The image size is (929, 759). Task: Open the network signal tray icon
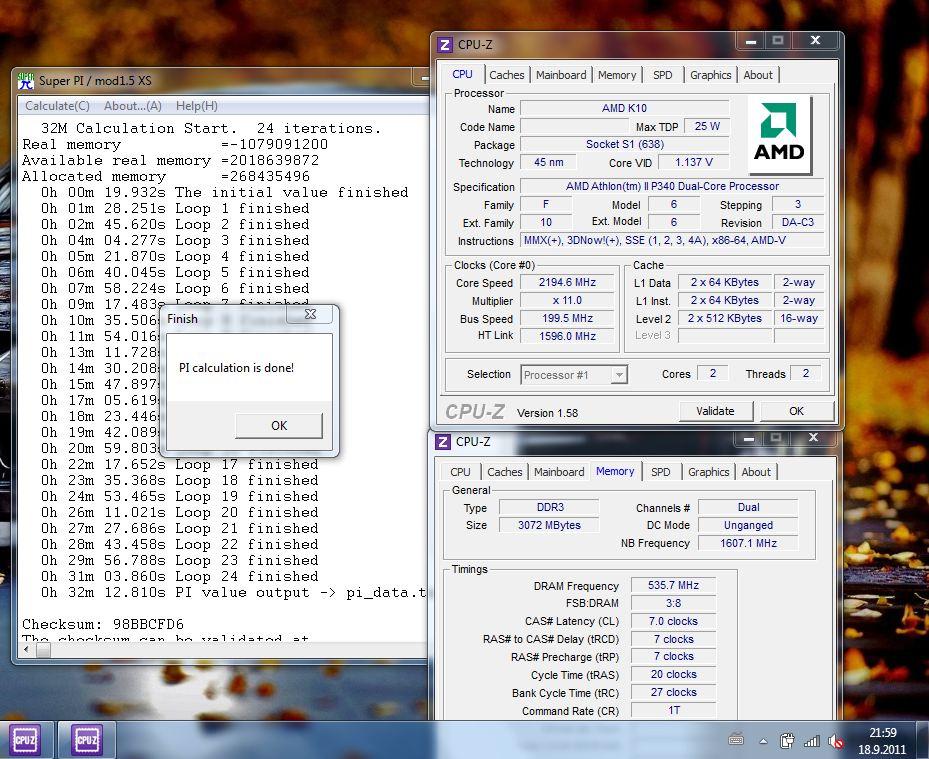pos(812,740)
